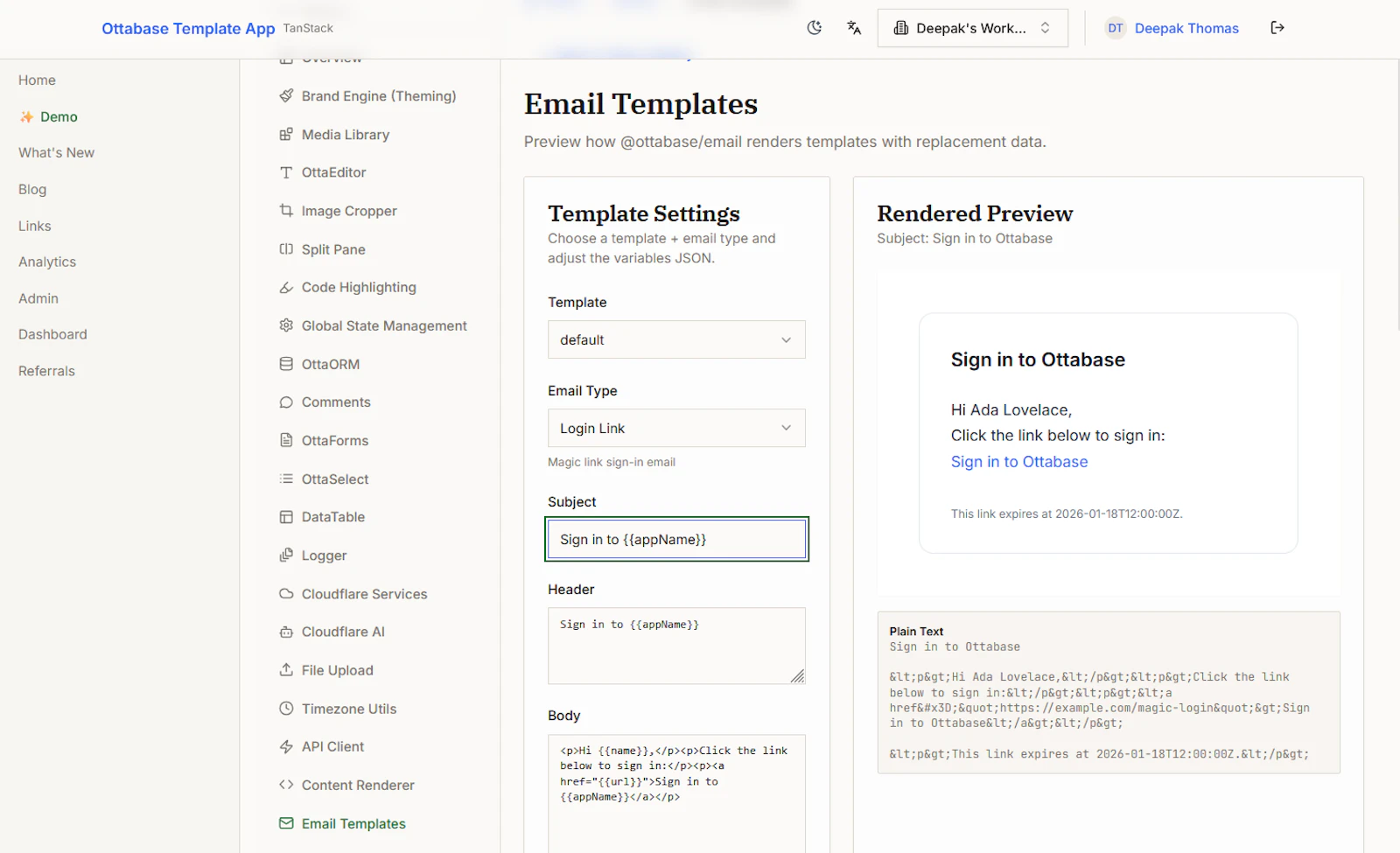
Task: Open Code Highlighting demo
Action: click(x=359, y=287)
